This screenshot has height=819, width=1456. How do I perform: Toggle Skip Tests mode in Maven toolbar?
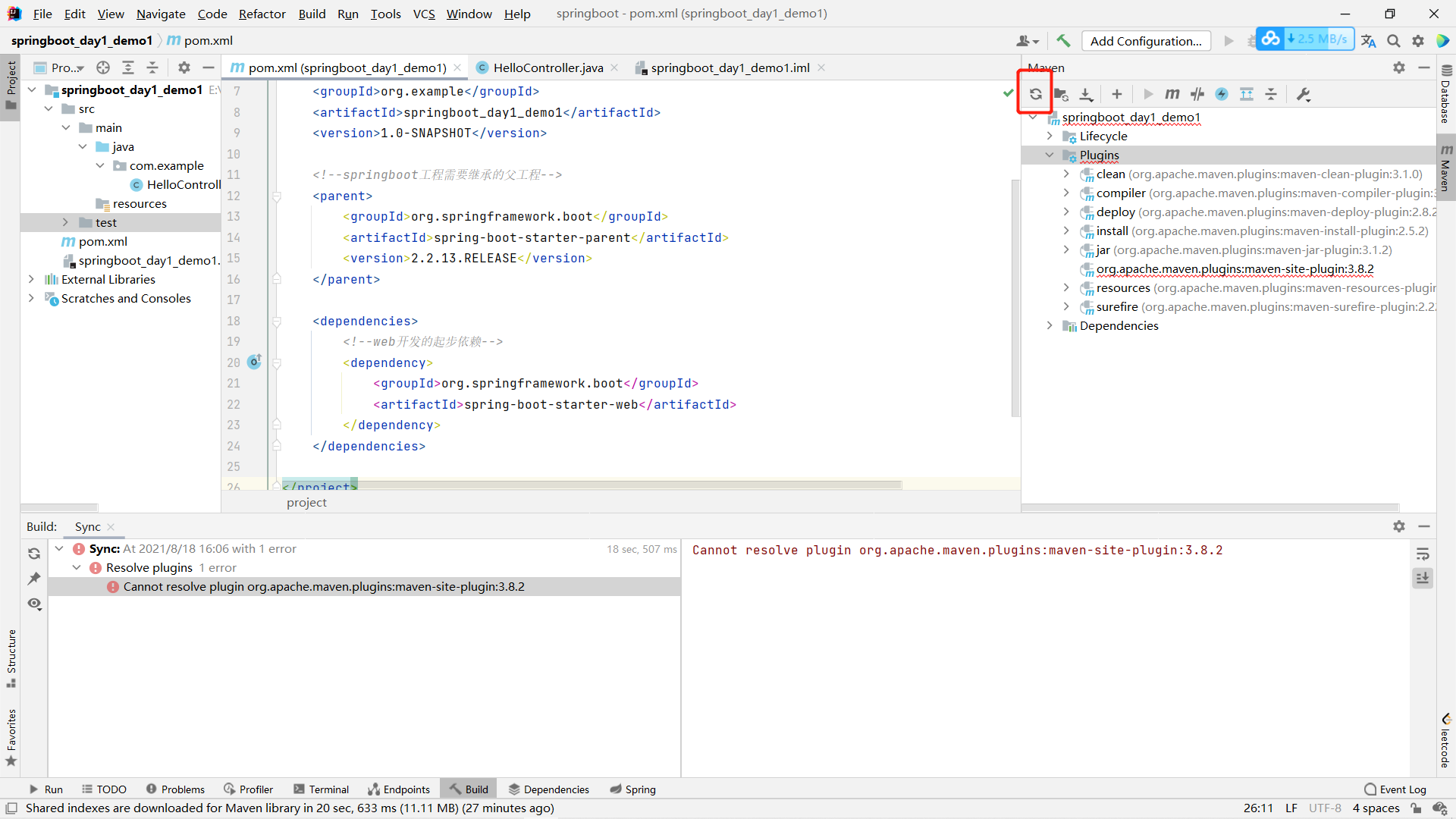[1221, 94]
